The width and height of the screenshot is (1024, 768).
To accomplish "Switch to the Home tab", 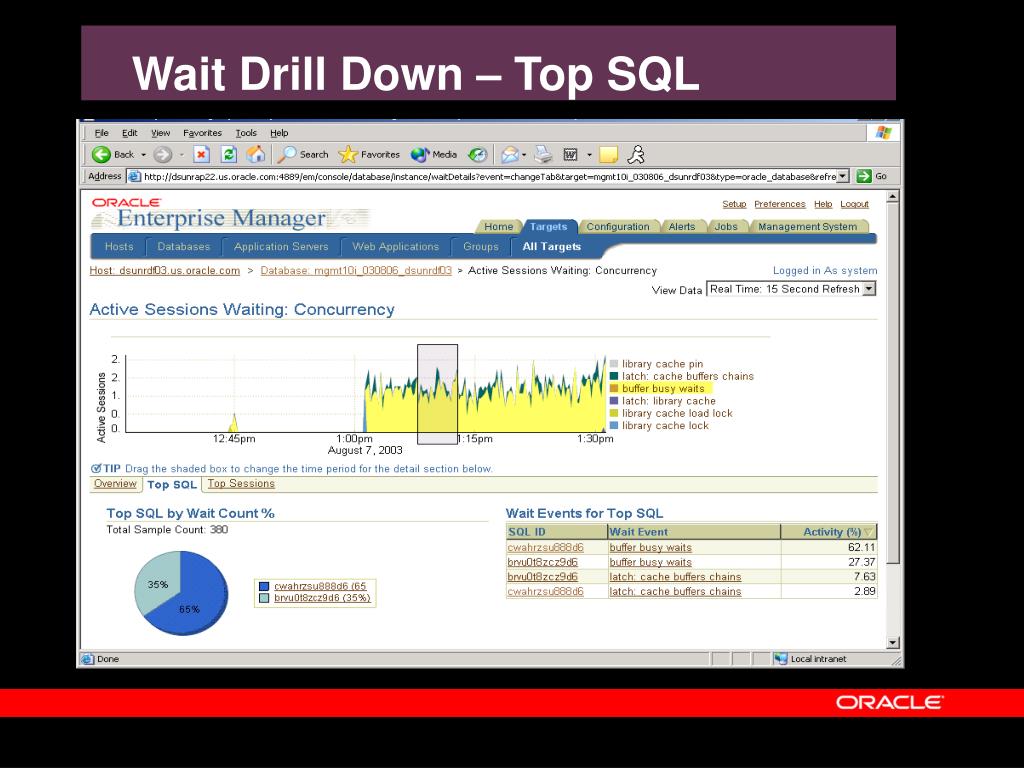I will (498, 227).
